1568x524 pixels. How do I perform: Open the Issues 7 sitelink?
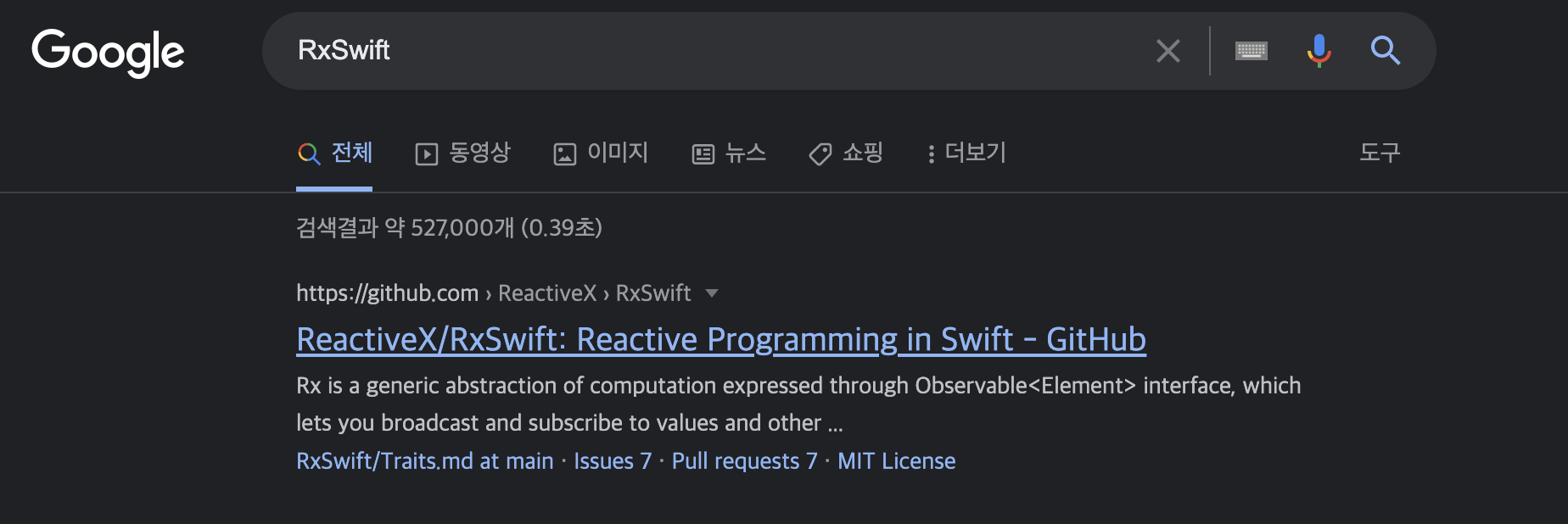click(x=613, y=461)
